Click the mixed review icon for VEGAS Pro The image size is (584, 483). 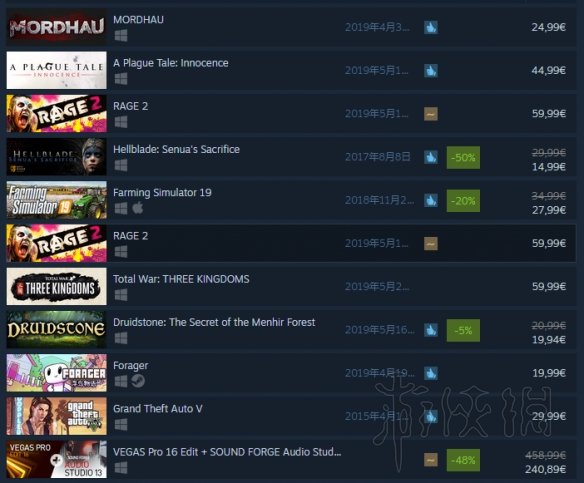pyautogui.click(x=431, y=460)
